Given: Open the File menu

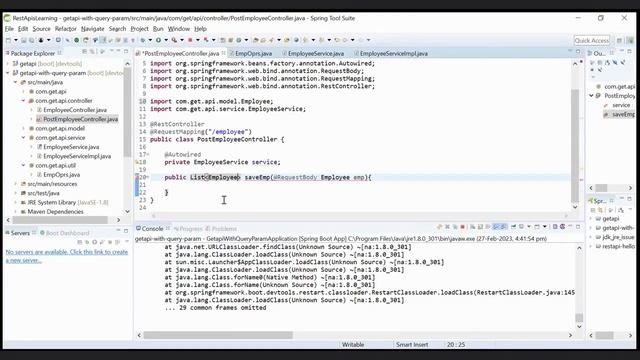Looking at the screenshot, I should tap(9, 29).
